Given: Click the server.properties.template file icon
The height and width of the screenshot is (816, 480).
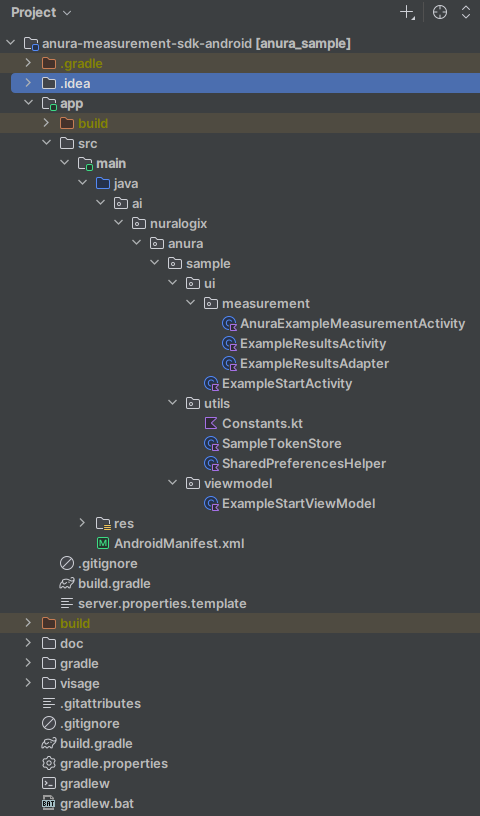Looking at the screenshot, I should (67, 604).
